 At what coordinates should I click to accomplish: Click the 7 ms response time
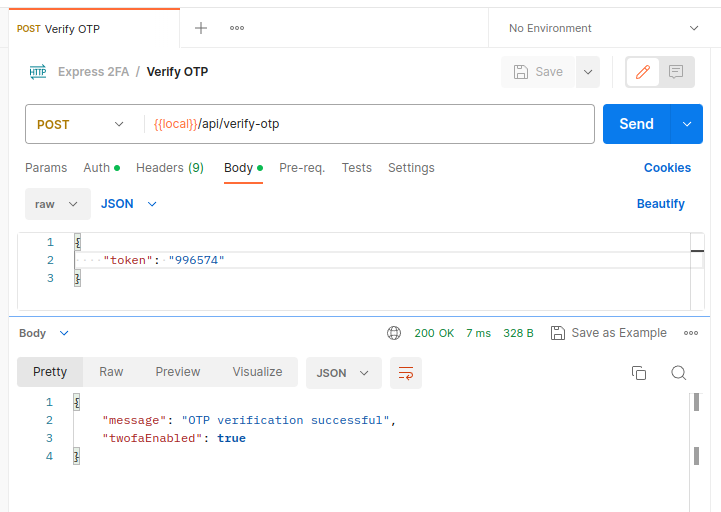pyautogui.click(x=478, y=333)
